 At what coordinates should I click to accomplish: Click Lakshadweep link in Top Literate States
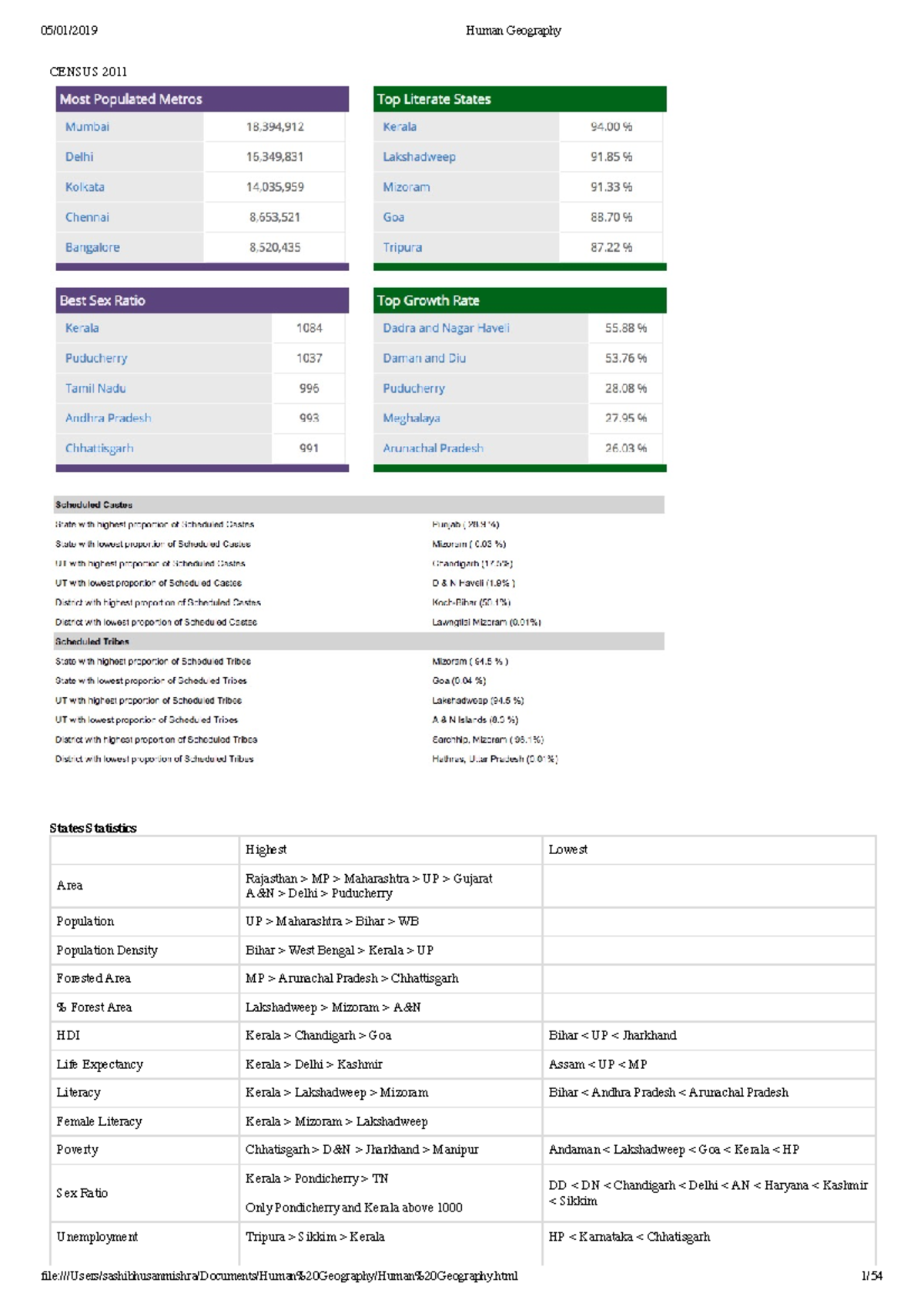click(419, 157)
